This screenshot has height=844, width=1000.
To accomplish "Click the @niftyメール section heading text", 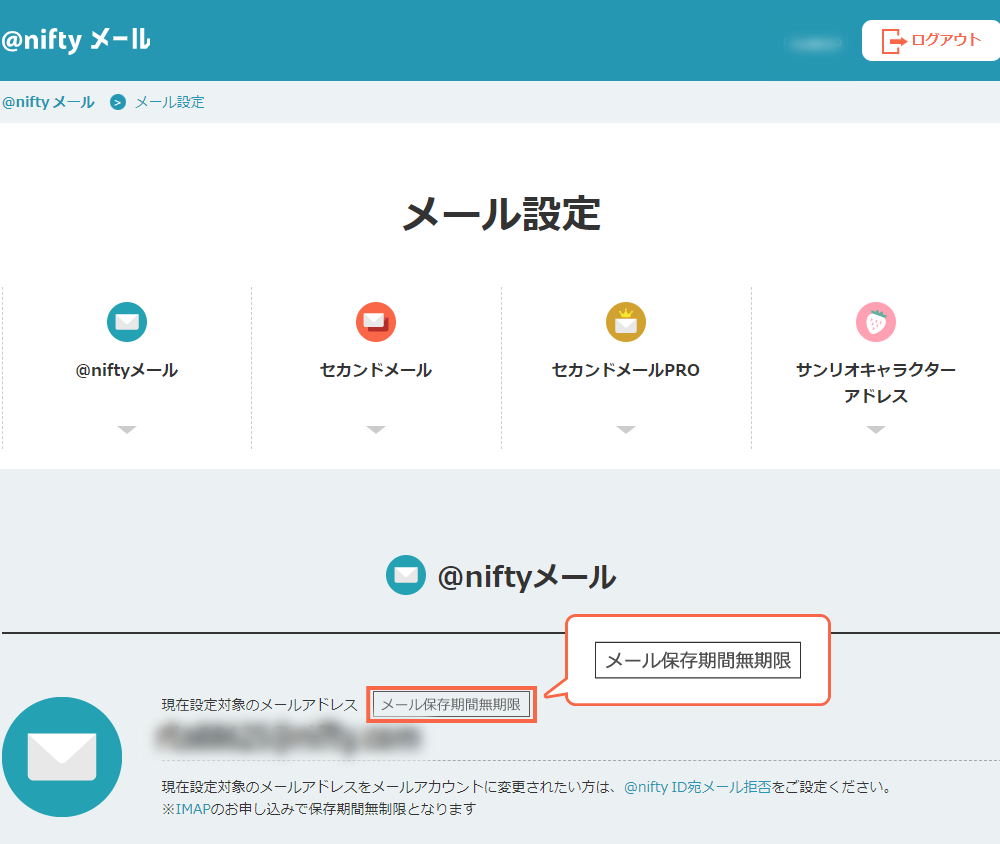I will (527, 577).
